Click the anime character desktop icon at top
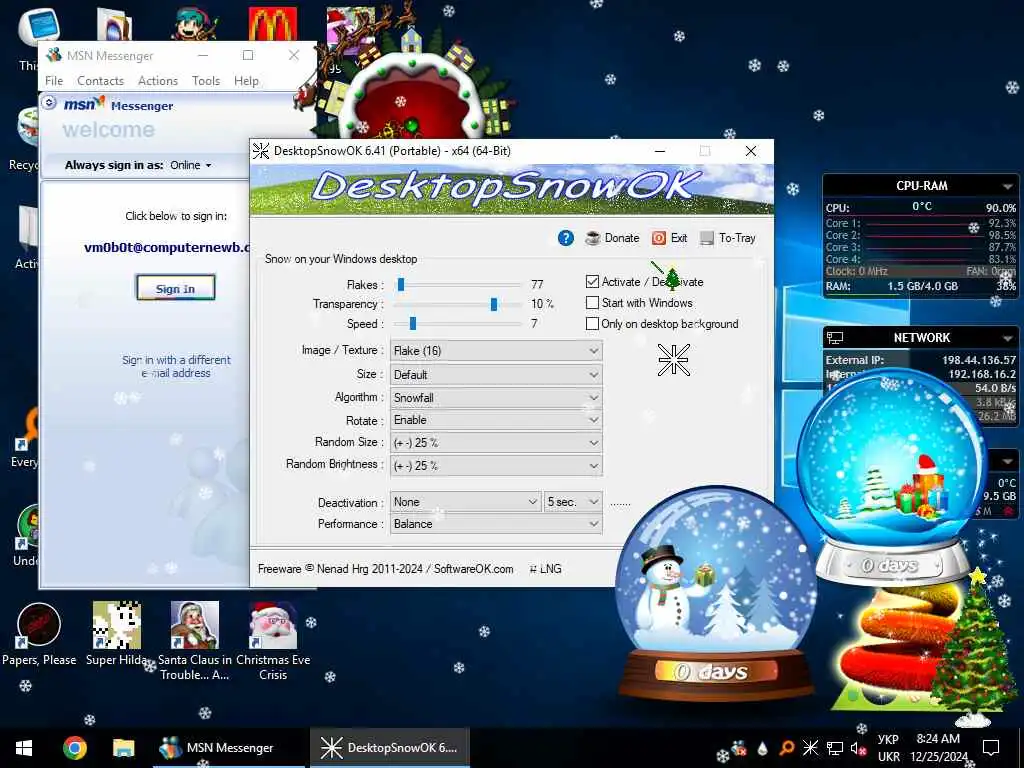The image size is (1024, 768). tap(195, 24)
